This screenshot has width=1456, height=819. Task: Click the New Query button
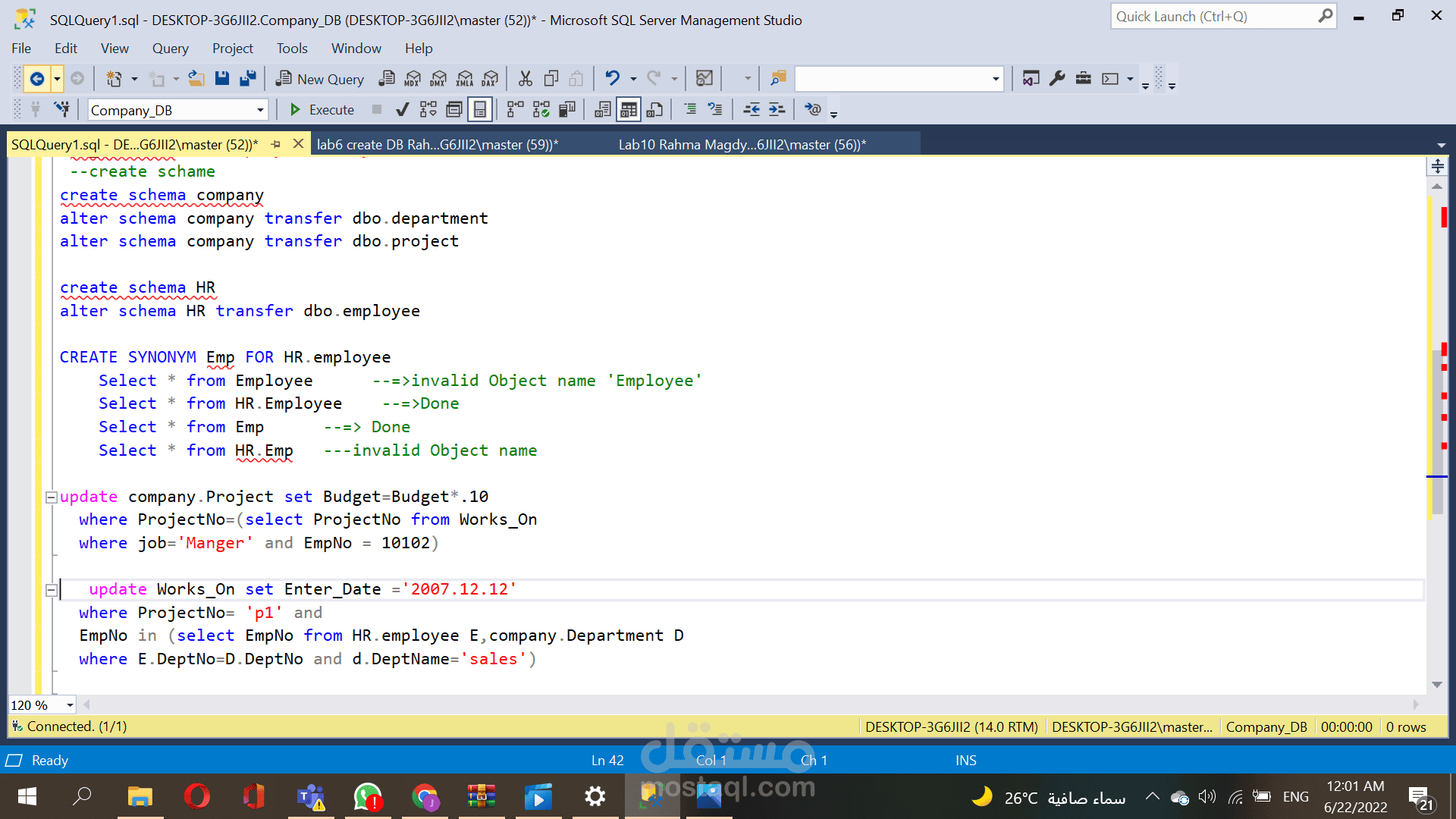pos(320,78)
